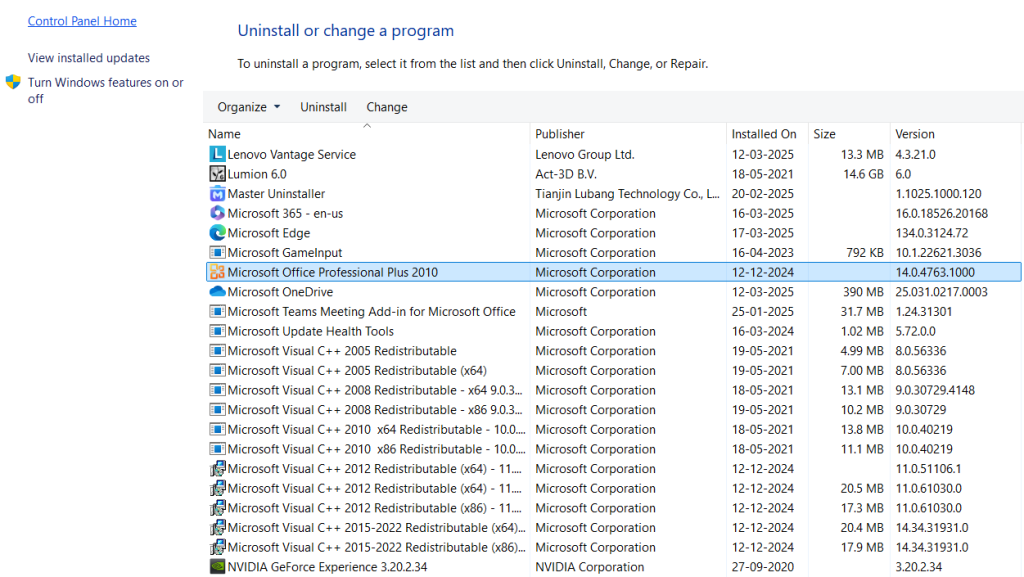This screenshot has height=577, width=1024.
Task: Click the Visual C++ 2008 x64 icon
Action: pos(217,390)
